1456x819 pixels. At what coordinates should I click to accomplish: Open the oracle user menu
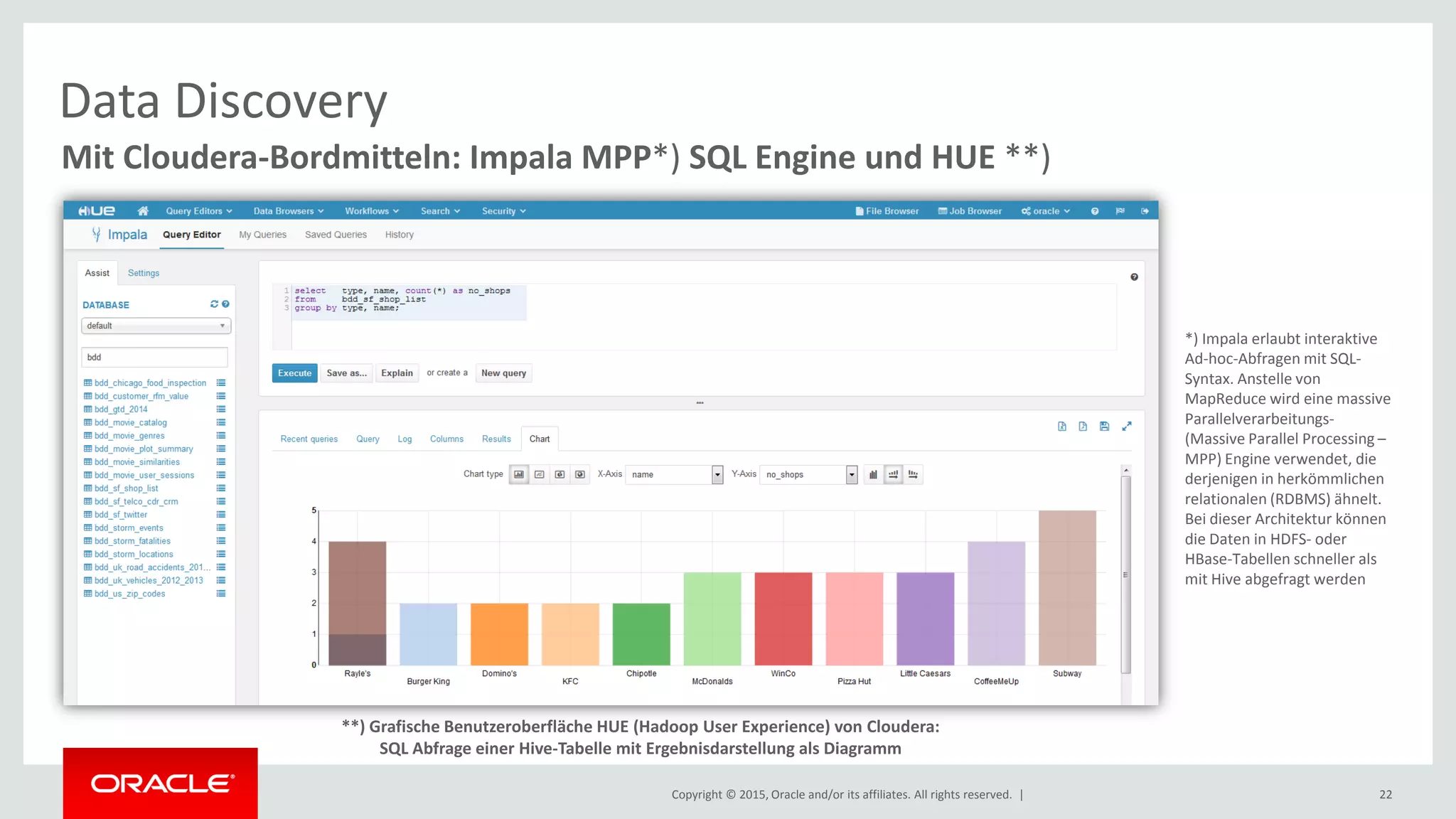click(x=1046, y=211)
